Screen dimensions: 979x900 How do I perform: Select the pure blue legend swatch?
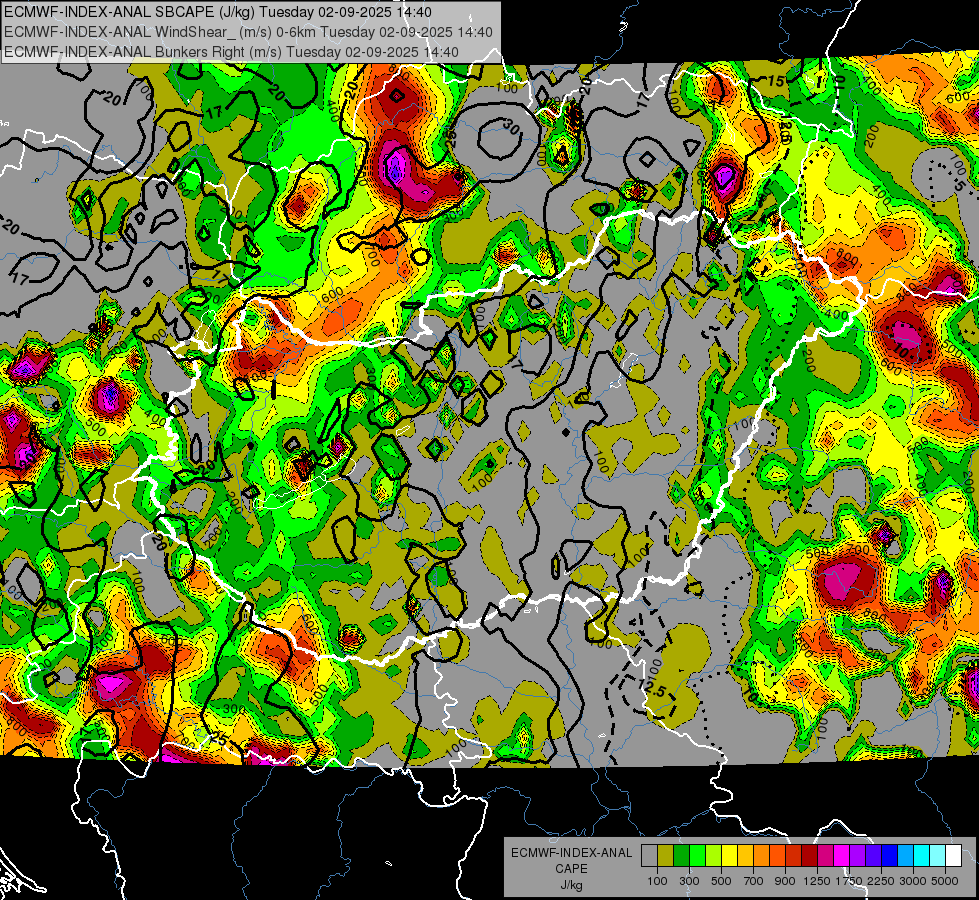[890, 855]
